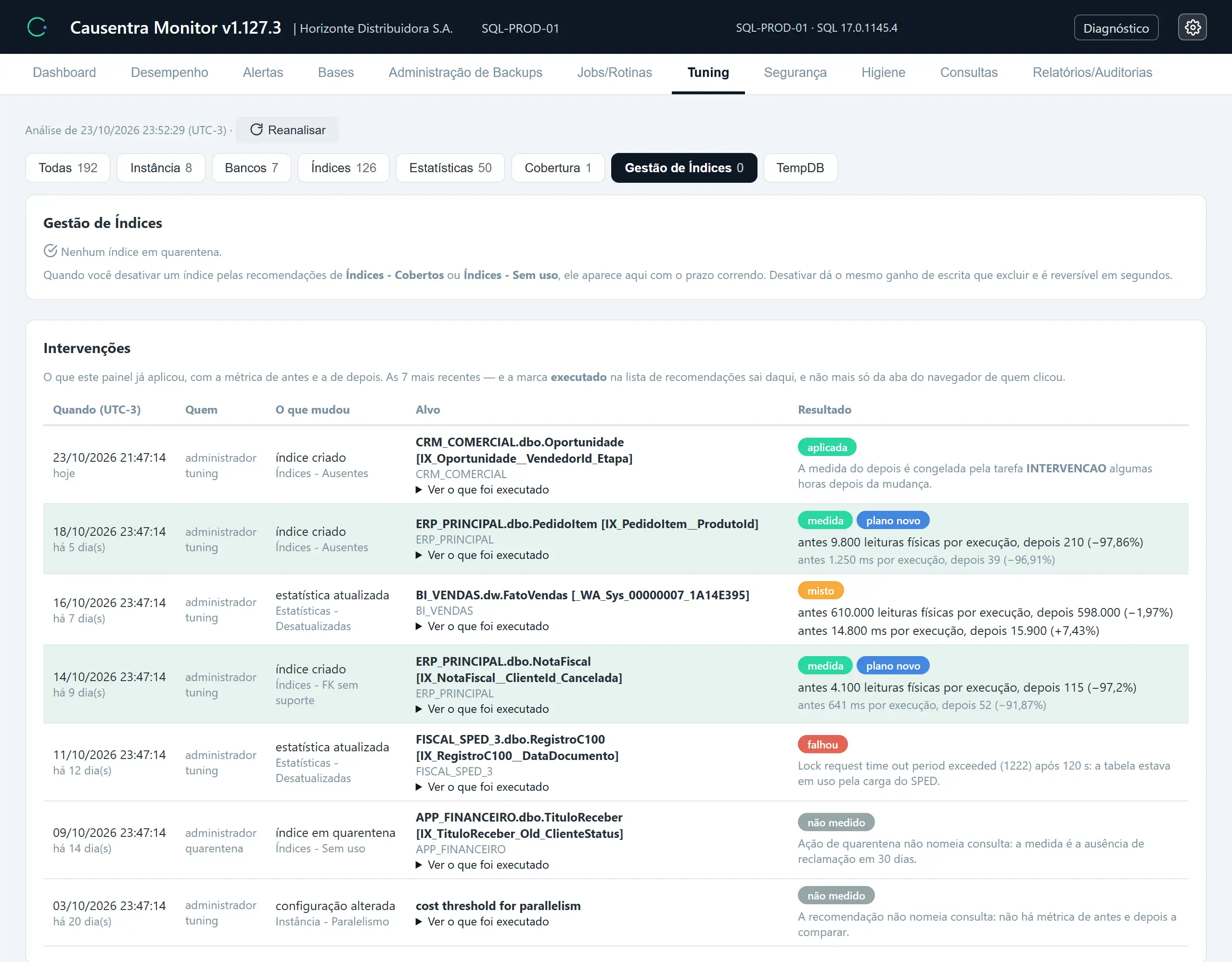Open Administração de Backups tab
1232x962 pixels.
click(x=465, y=72)
